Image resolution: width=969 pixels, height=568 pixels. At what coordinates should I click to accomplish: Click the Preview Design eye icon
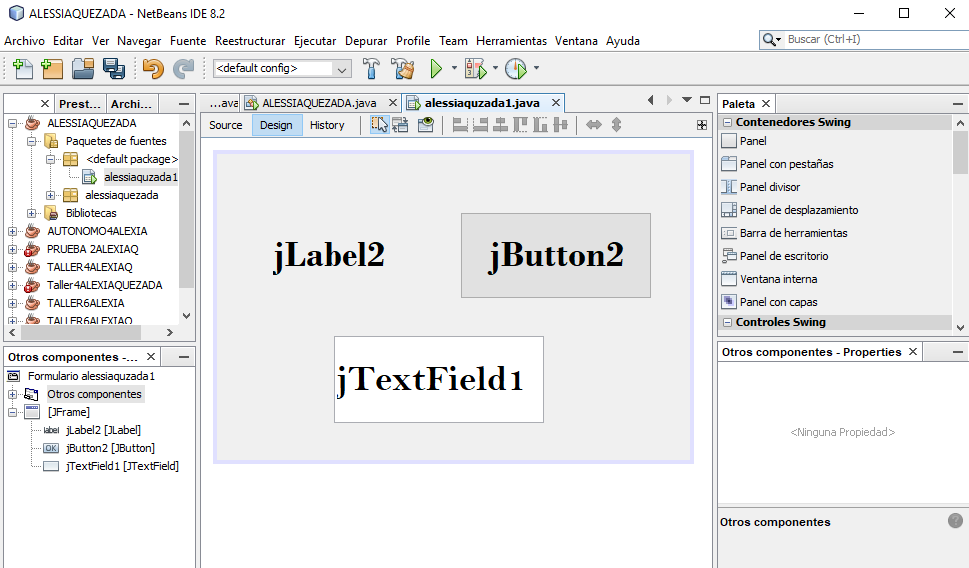426,125
